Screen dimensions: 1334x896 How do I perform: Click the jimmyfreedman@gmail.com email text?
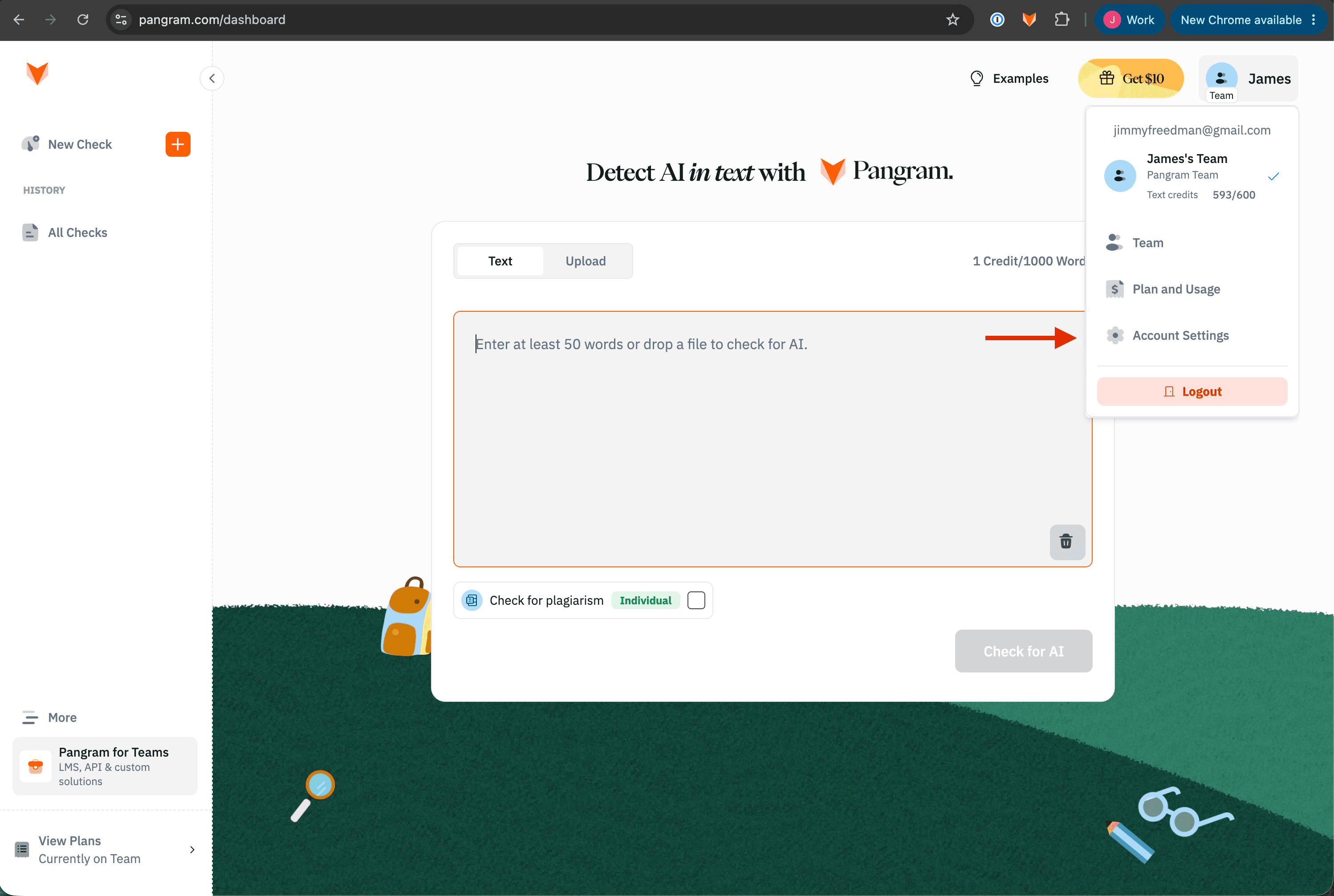click(x=1192, y=130)
